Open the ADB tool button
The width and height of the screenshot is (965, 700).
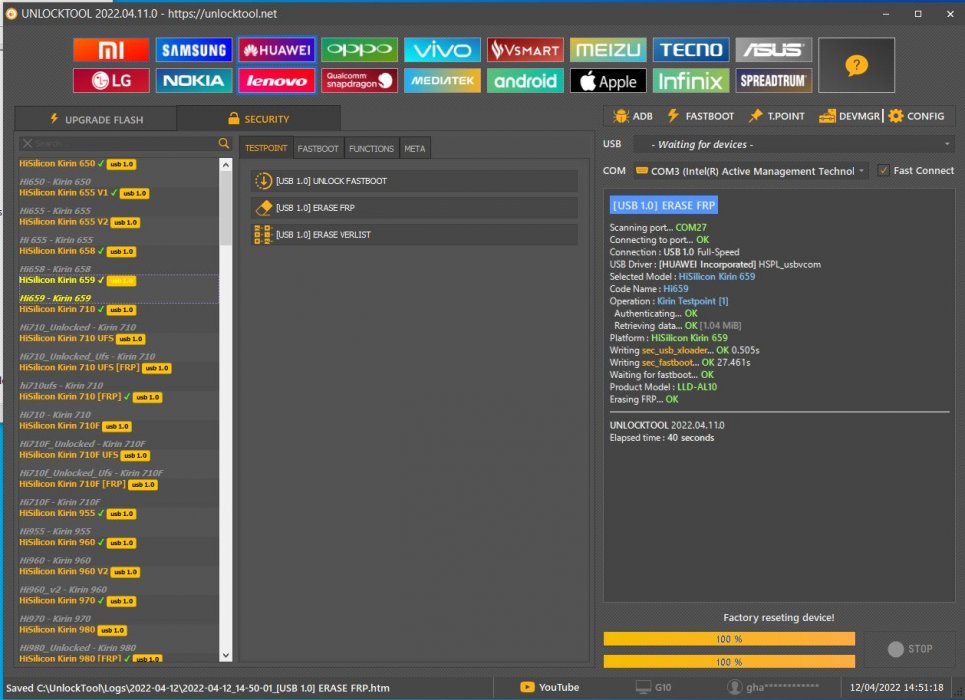(633, 116)
